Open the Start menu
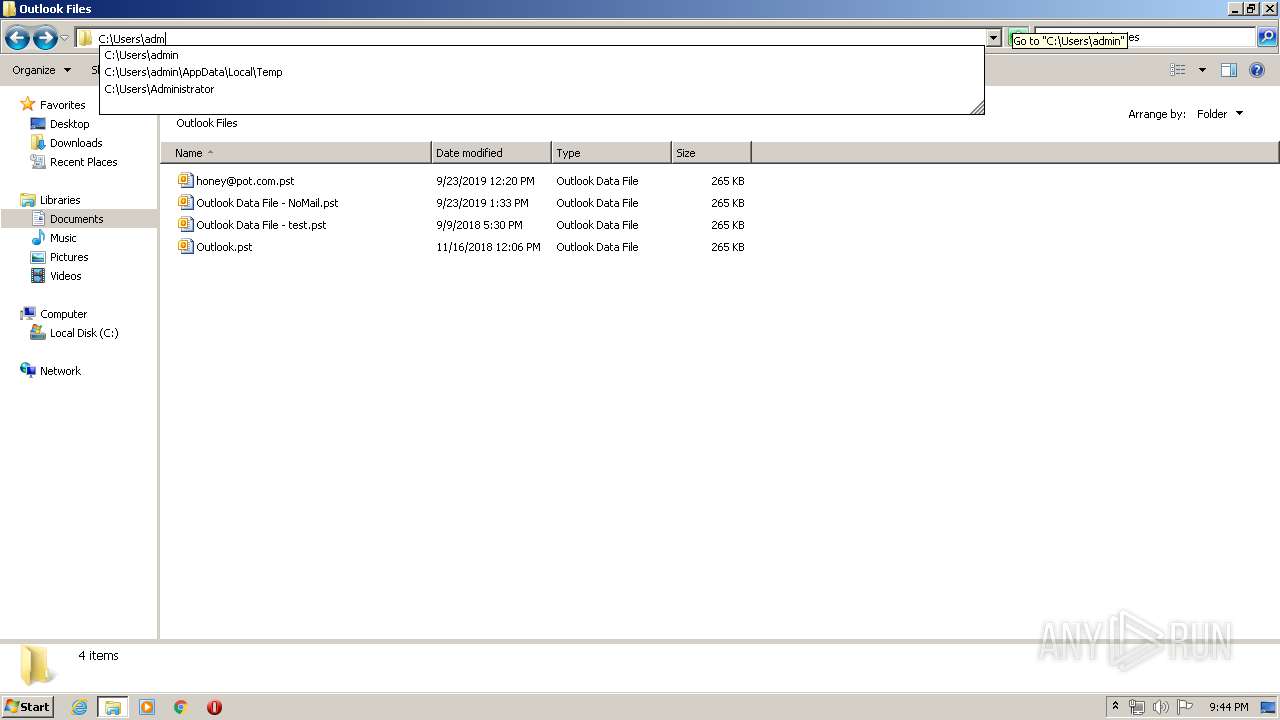The image size is (1280, 720). click(28, 706)
